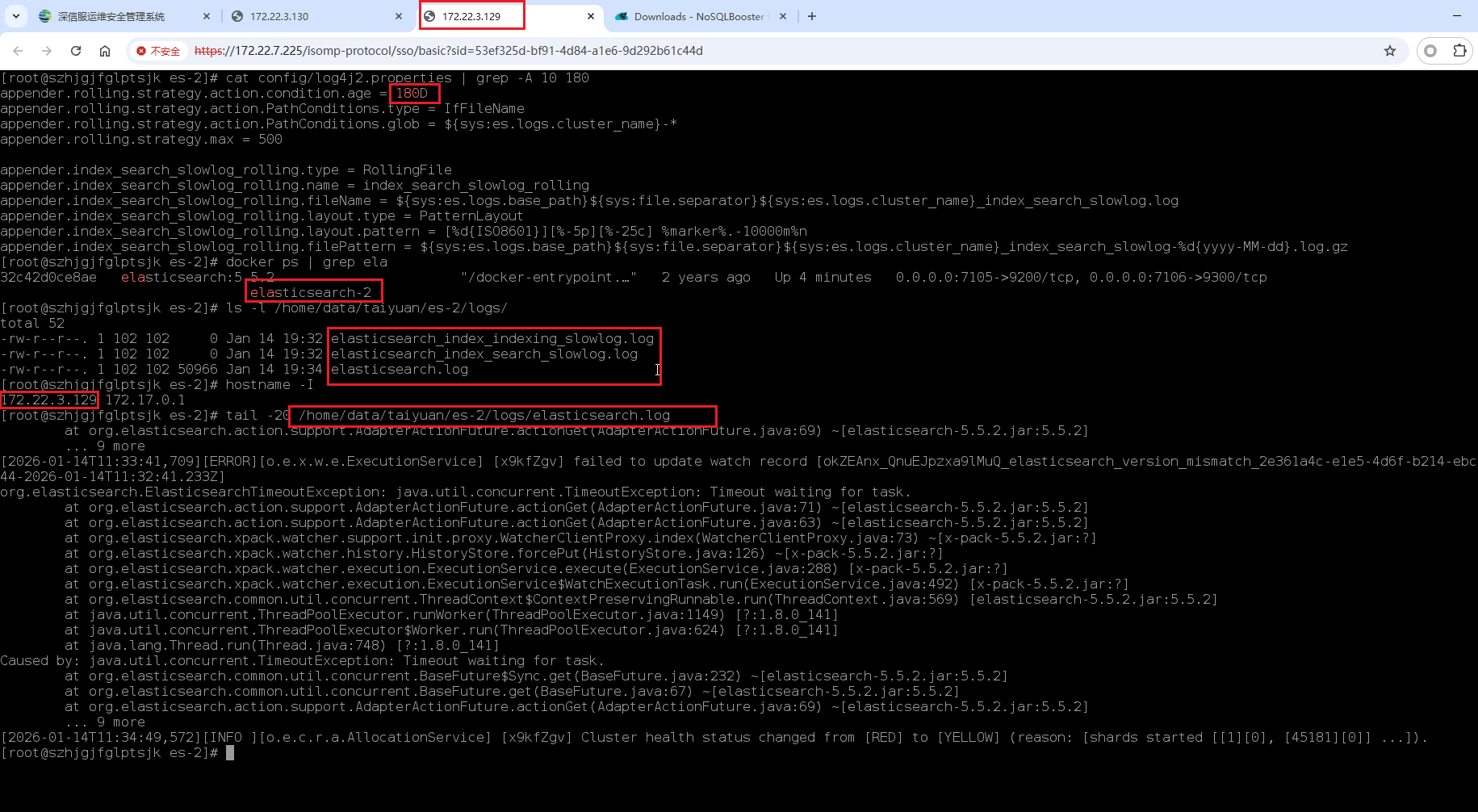The width and height of the screenshot is (1478, 812).
Task: Close the 172.22.3.129 tab
Action: coord(591,16)
